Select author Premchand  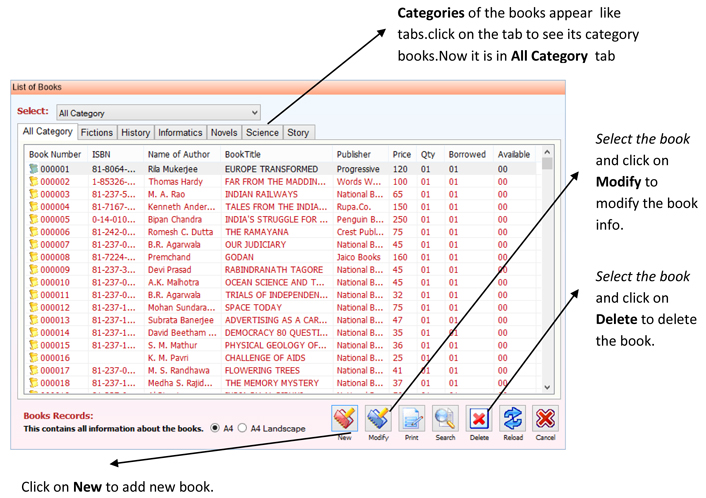point(169,257)
